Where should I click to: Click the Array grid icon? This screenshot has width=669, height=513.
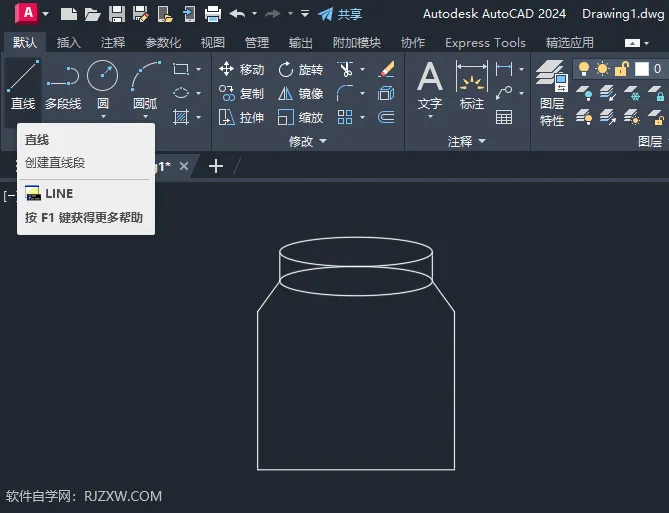point(345,117)
